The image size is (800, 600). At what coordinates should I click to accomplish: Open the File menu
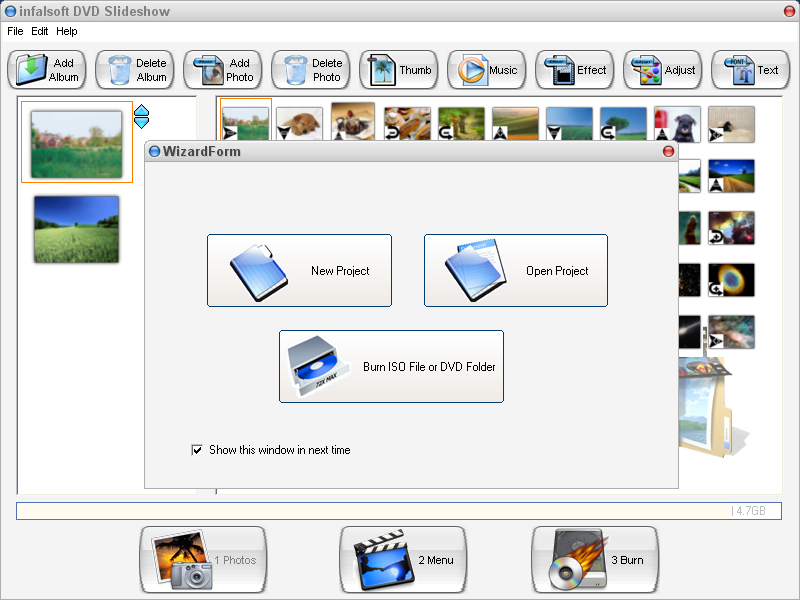coord(15,31)
